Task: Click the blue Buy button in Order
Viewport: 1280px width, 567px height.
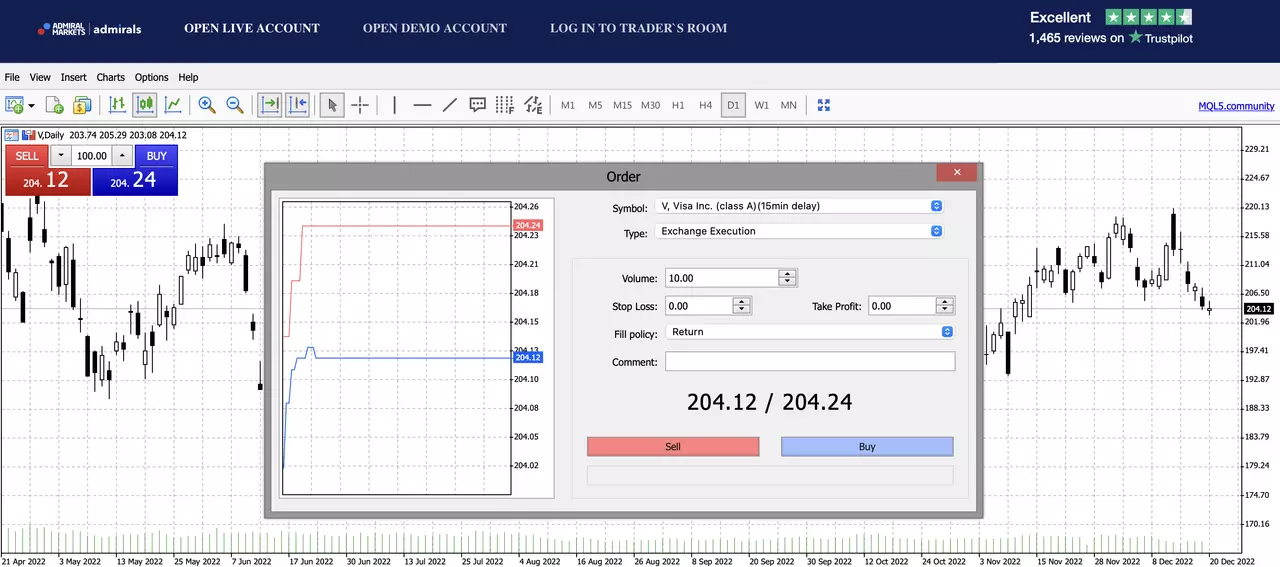Action: click(867, 446)
